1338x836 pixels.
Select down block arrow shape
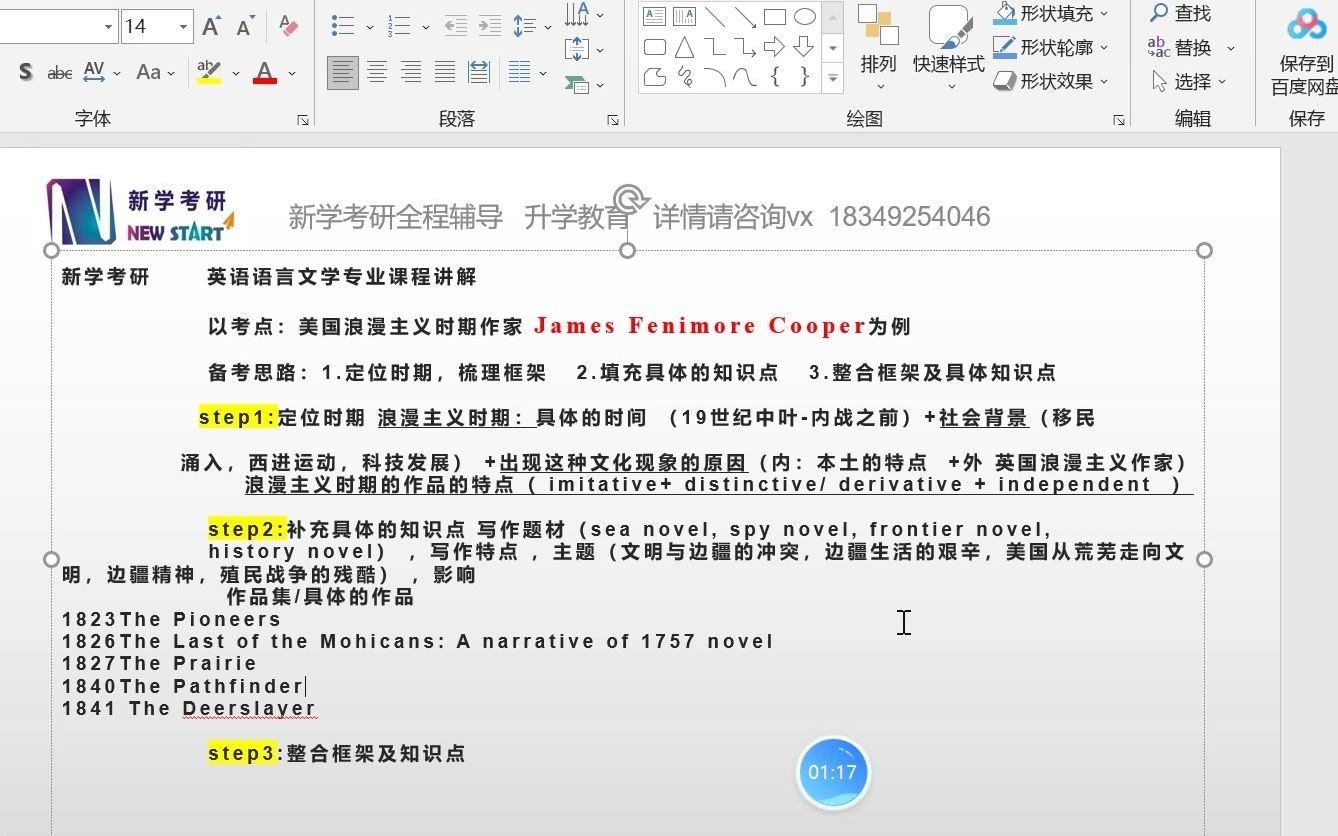tap(804, 46)
